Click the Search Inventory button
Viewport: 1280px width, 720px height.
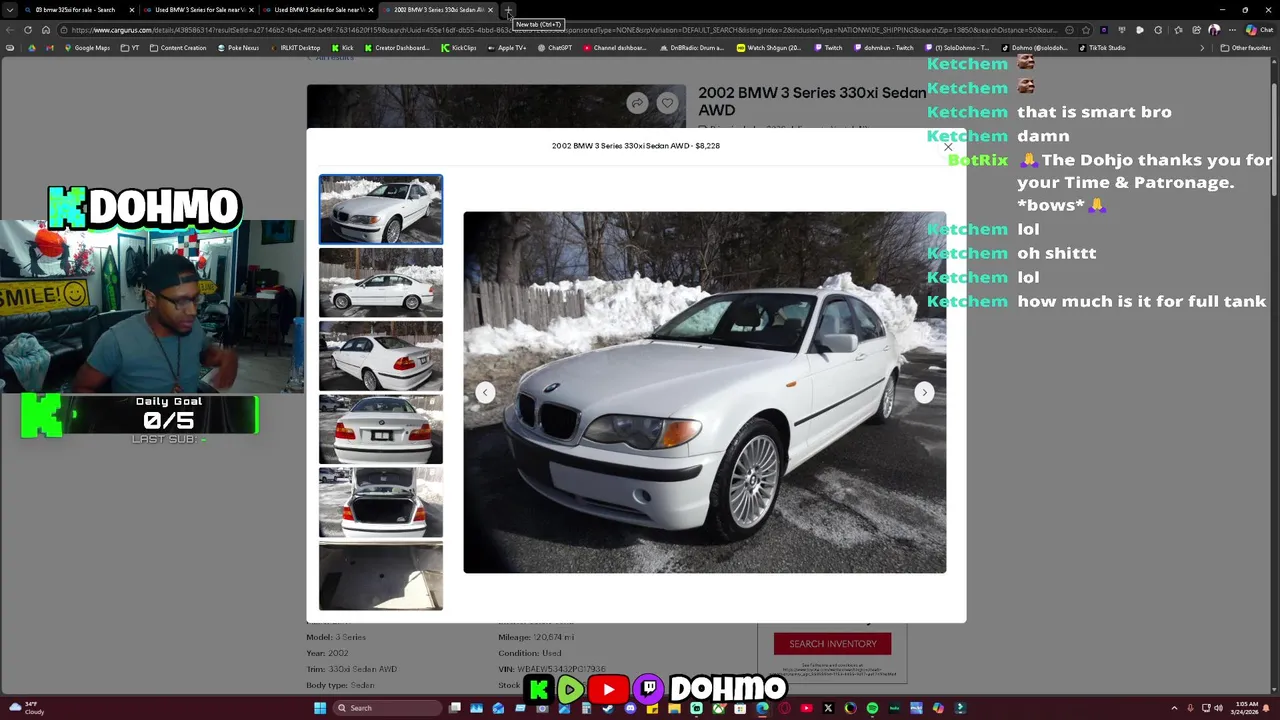832,644
